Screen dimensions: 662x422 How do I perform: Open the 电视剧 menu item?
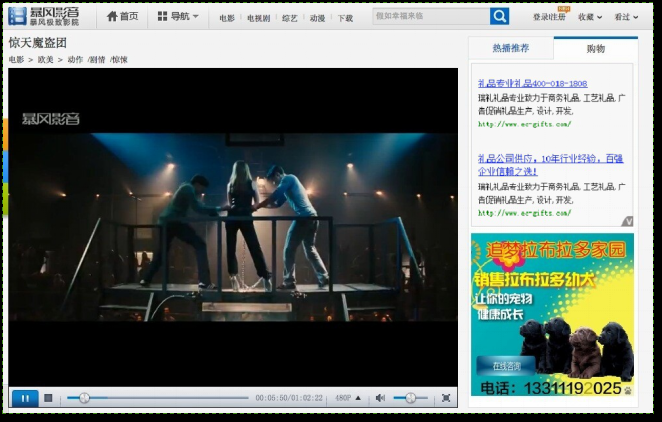pos(257,18)
